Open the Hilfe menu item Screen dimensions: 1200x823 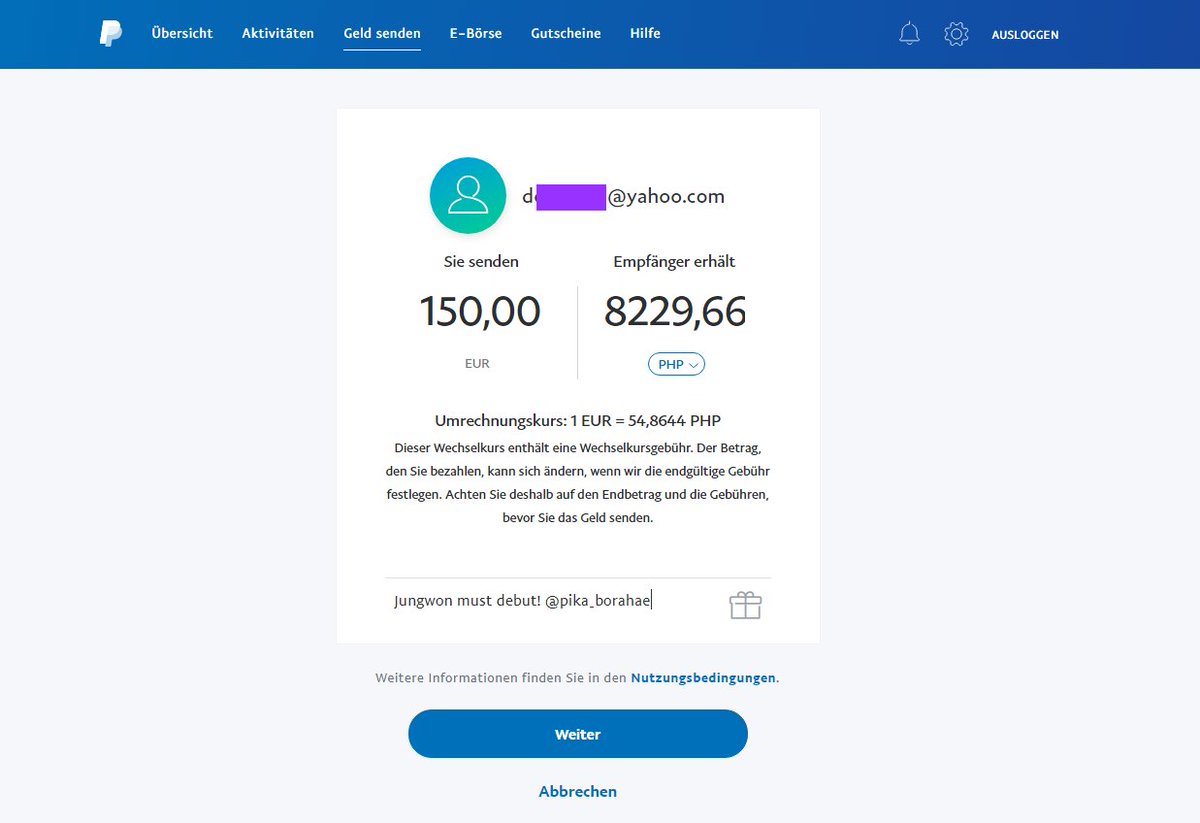[x=645, y=33]
